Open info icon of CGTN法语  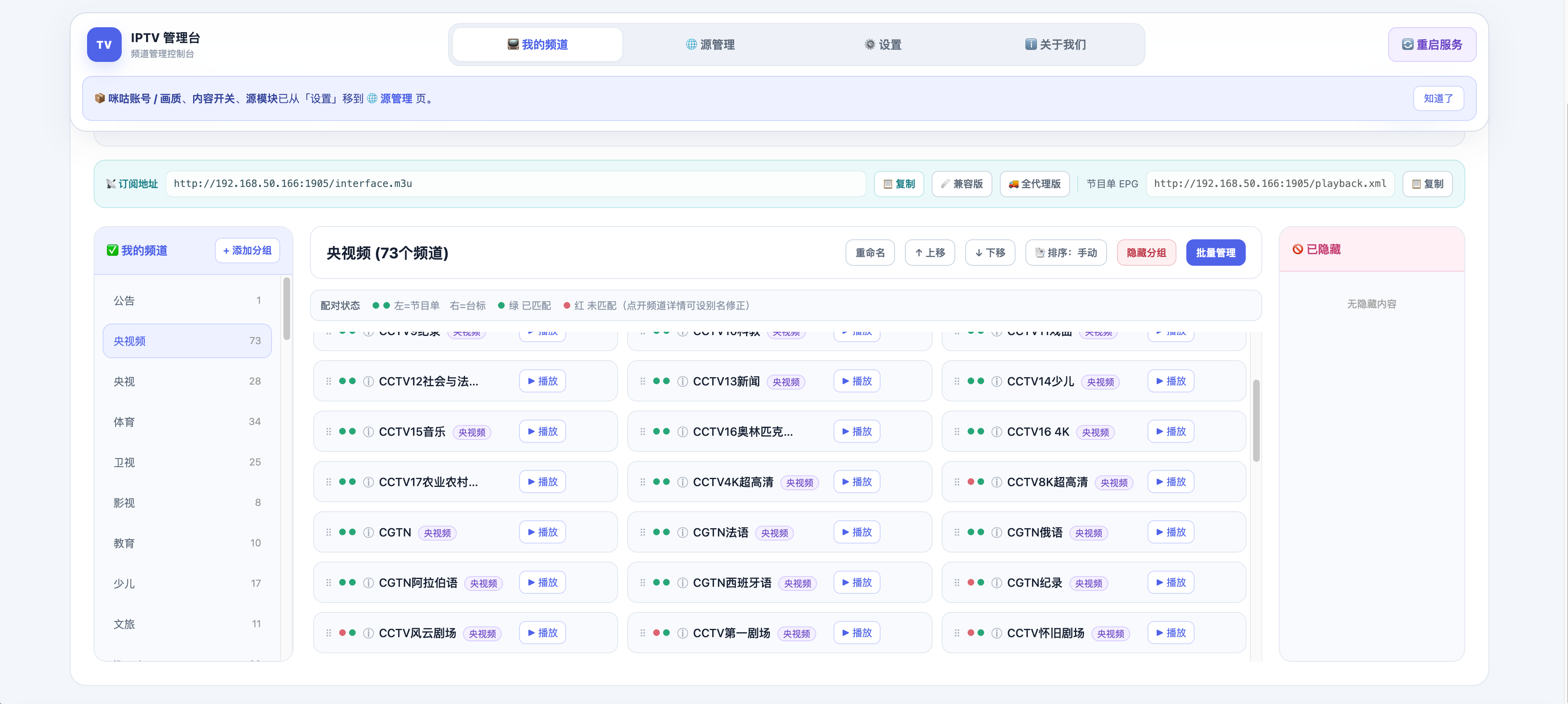click(682, 533)
